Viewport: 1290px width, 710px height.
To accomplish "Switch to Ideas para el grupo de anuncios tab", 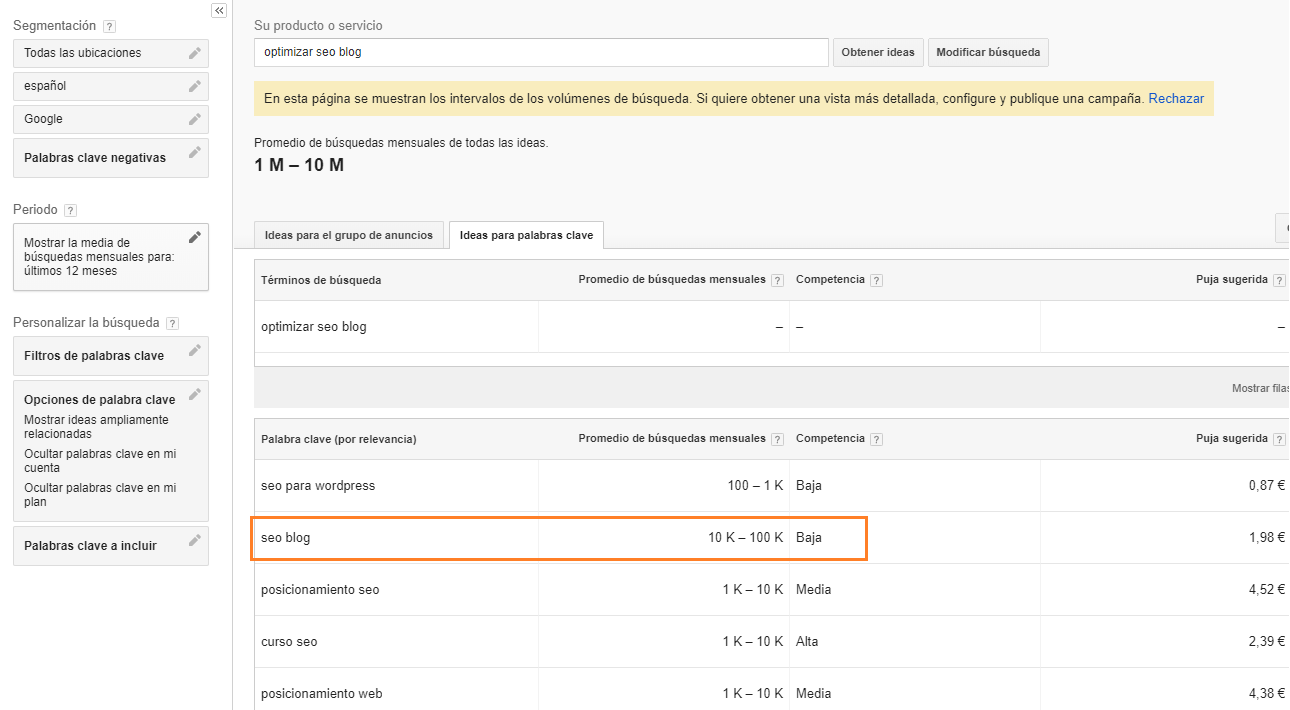I will tap(348, 235).
